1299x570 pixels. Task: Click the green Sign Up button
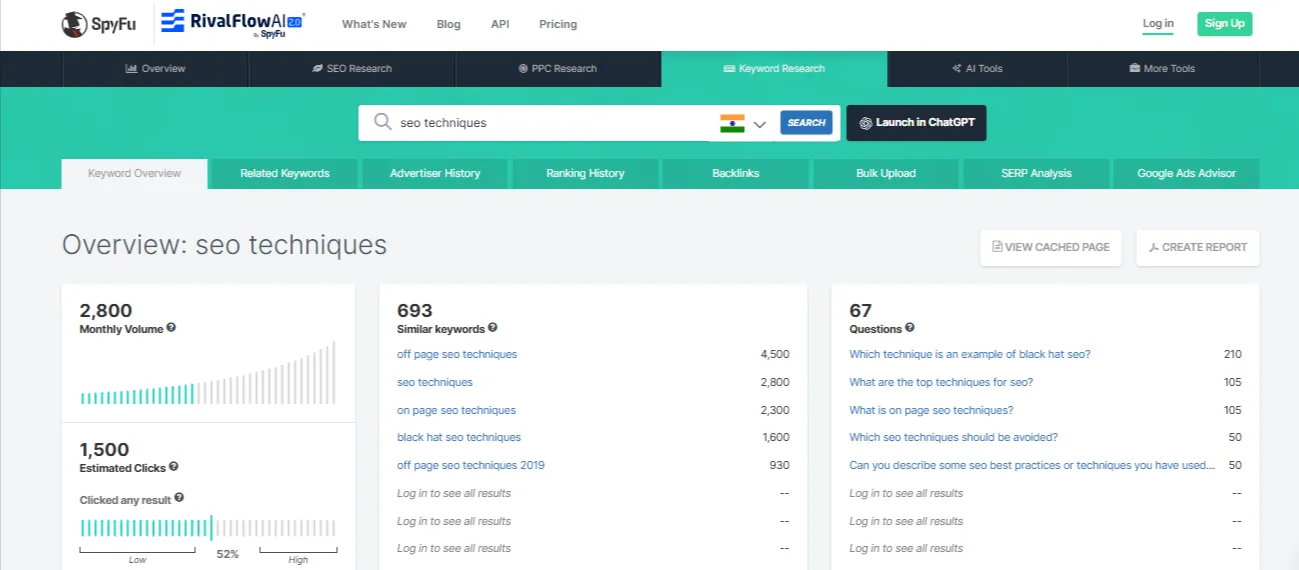[1224, 24]
